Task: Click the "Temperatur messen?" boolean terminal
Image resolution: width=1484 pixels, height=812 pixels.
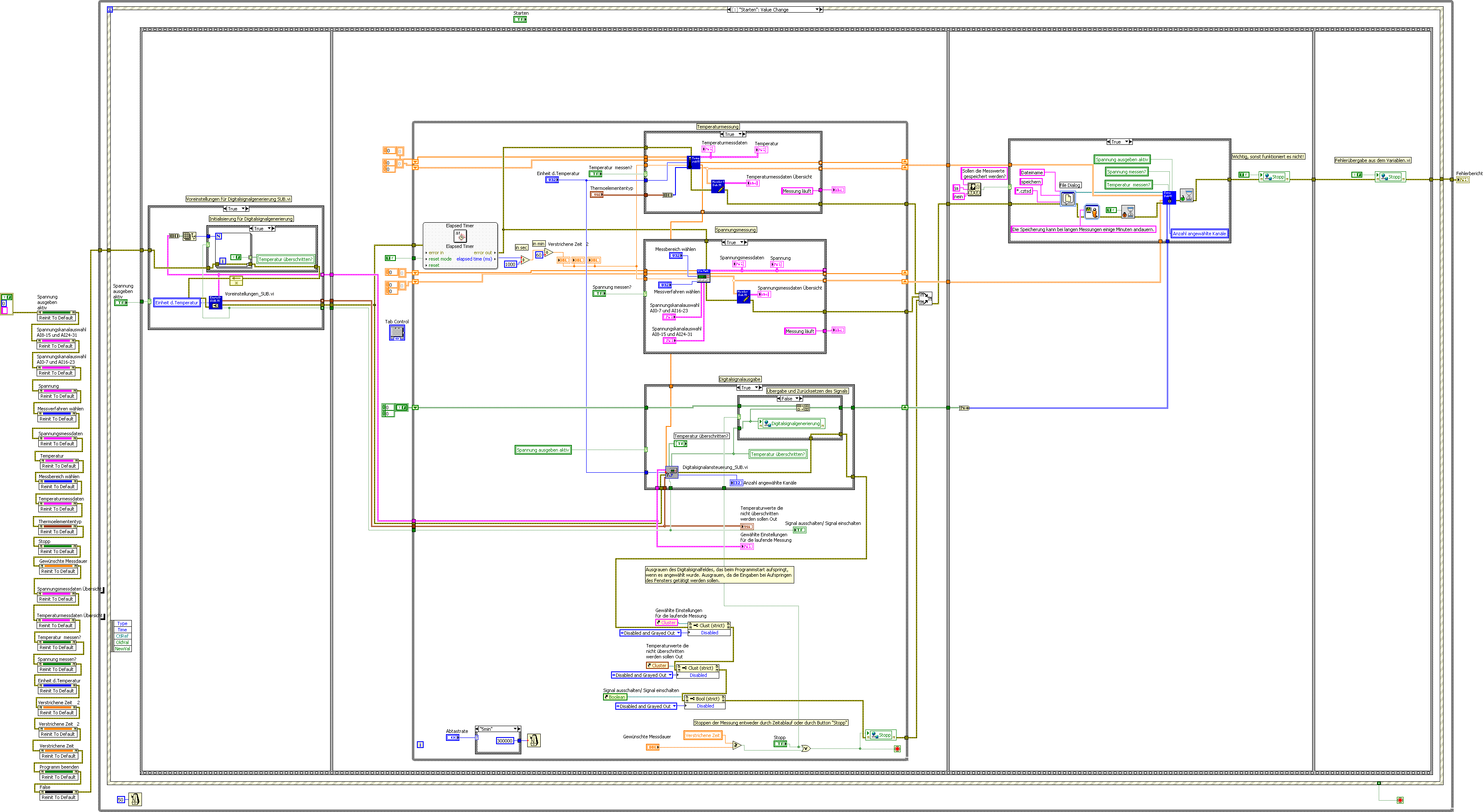Action: 596,174
